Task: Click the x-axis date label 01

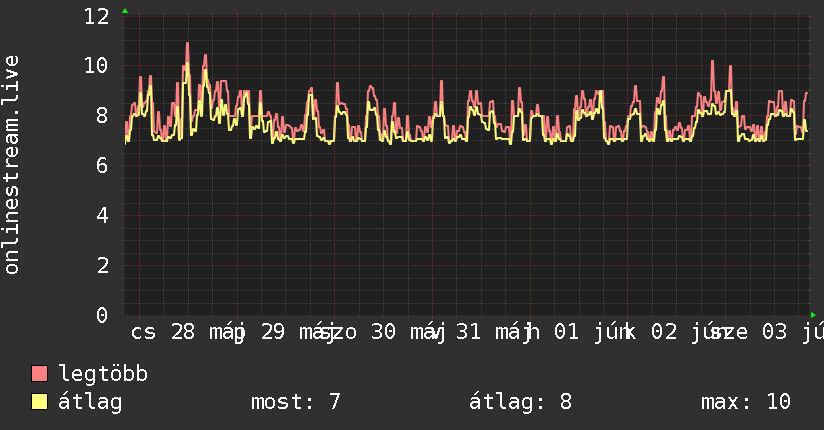Action: [x=566, y=332]
